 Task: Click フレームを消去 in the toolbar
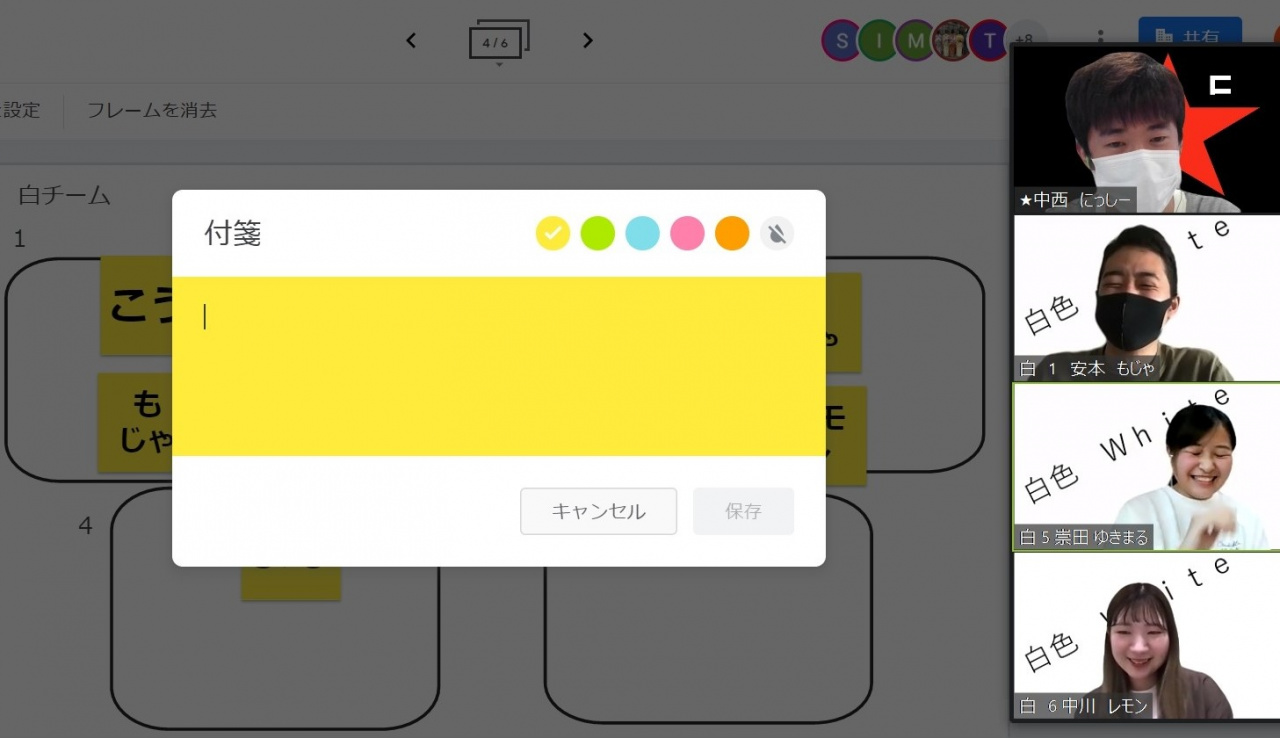pos(152,110)
